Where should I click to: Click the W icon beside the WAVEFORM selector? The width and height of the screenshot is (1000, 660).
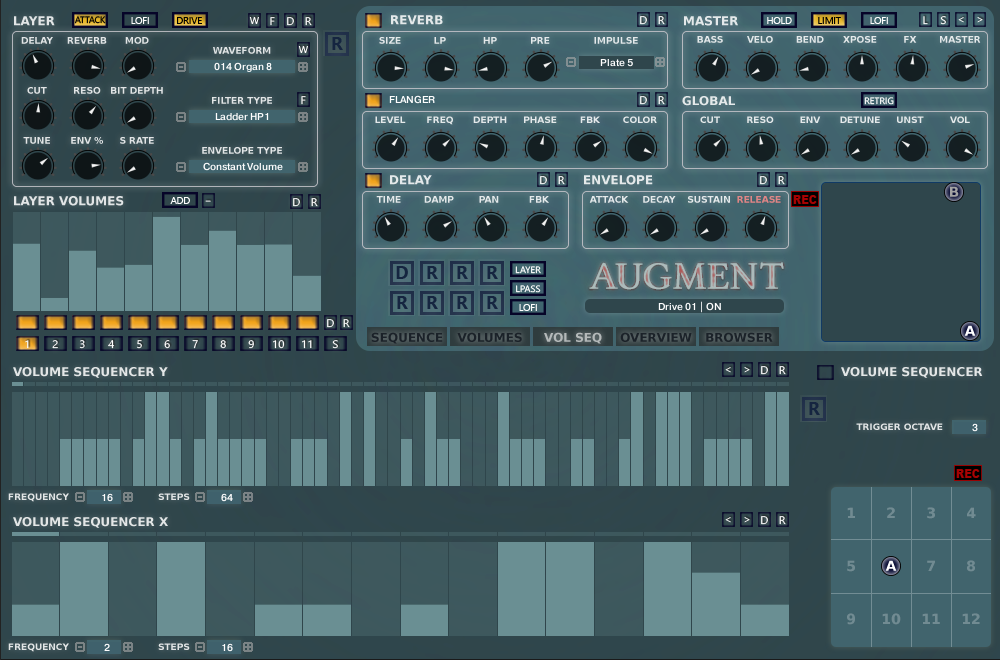click(x=303, y=48)
